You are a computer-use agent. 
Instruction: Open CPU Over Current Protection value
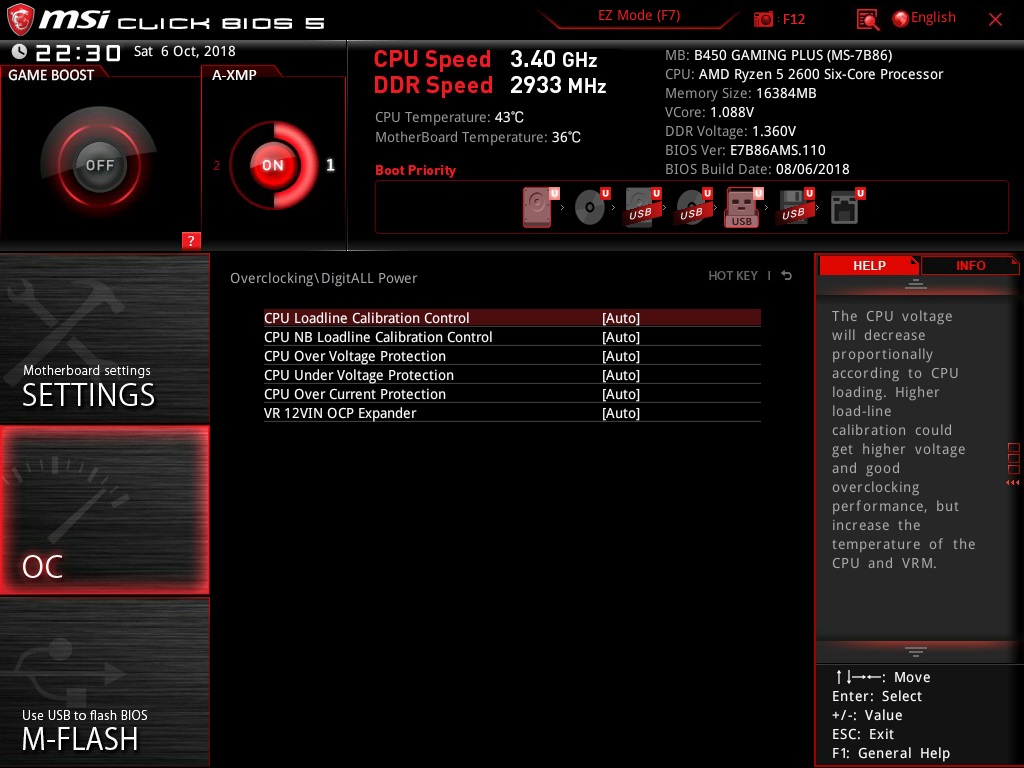(x=621, y=394)
